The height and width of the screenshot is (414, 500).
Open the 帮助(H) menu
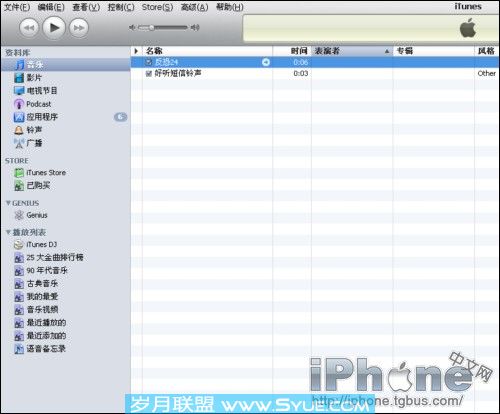(230, 7)
